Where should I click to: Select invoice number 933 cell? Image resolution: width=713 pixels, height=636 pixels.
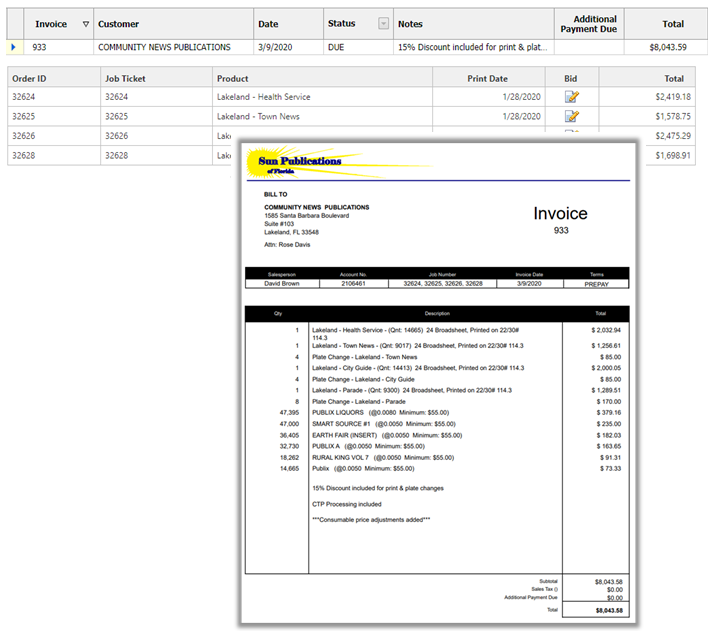[58, 47]
